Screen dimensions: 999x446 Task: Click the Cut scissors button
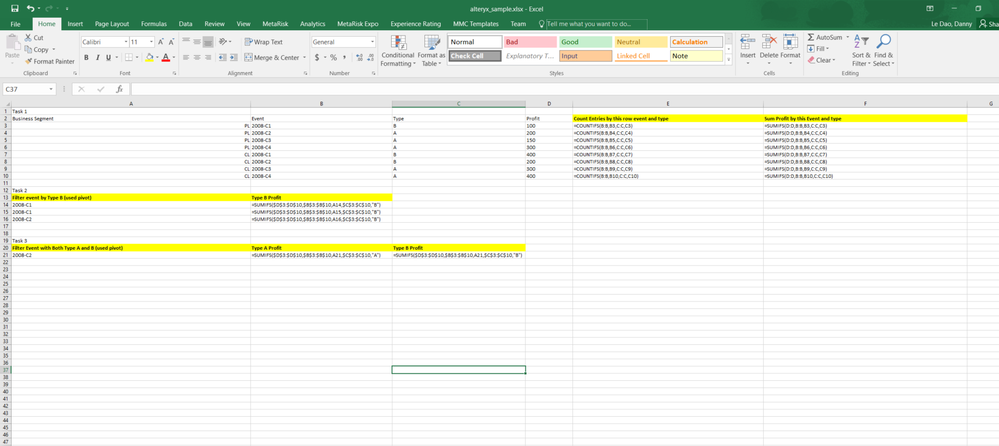34,38
